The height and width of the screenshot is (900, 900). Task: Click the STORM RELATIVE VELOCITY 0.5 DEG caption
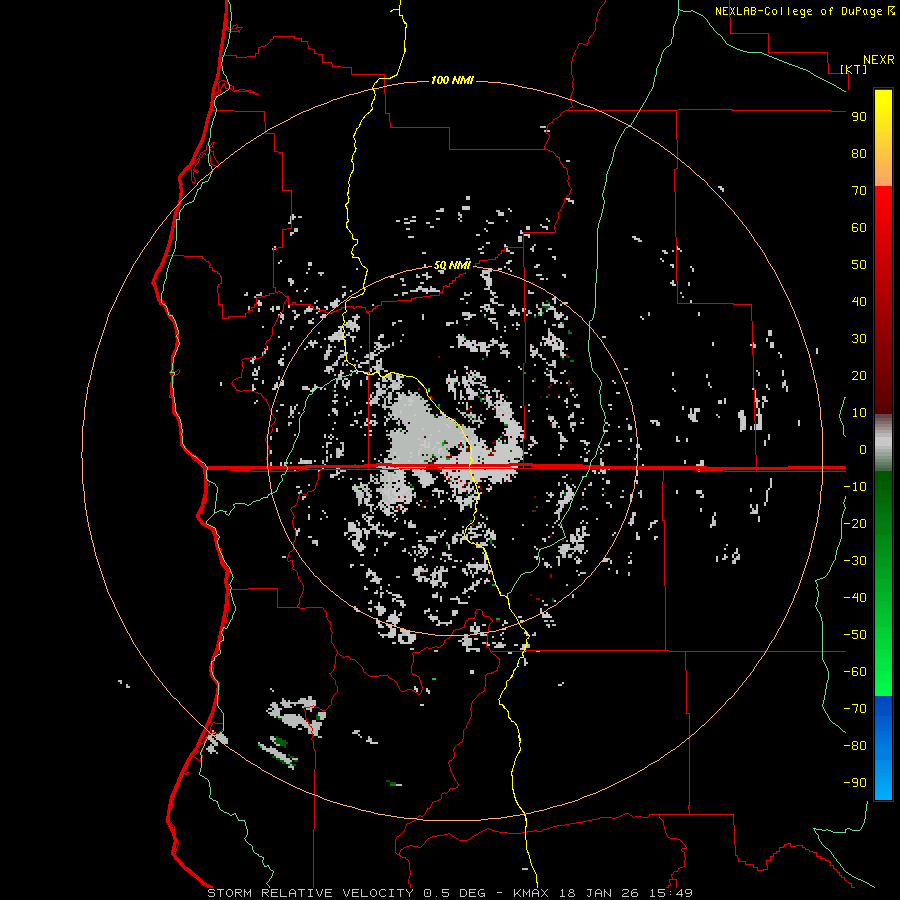tap(346, 893)
